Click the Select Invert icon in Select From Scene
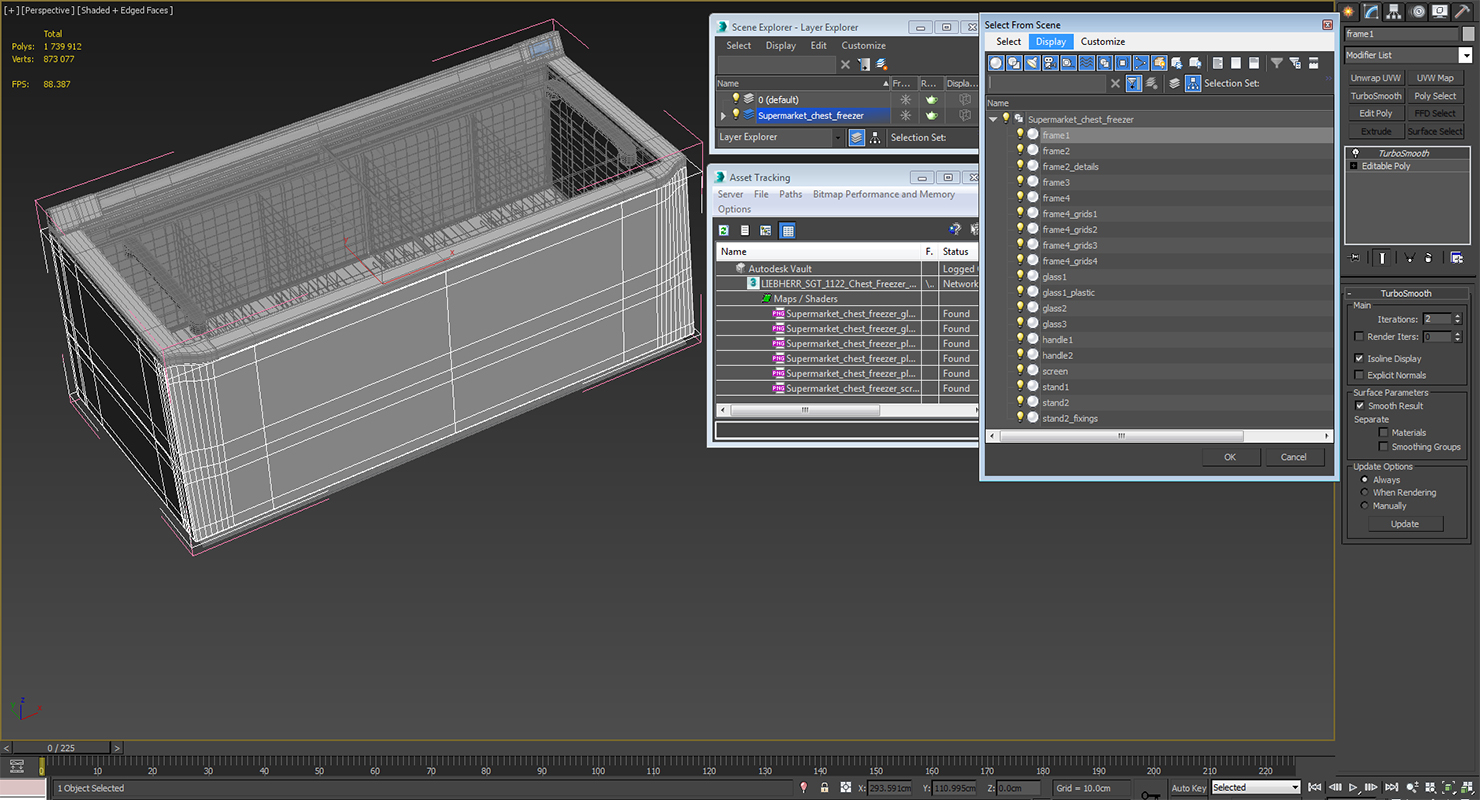The height and width of the screenshot is (800, 1480). pos(1254,63)
